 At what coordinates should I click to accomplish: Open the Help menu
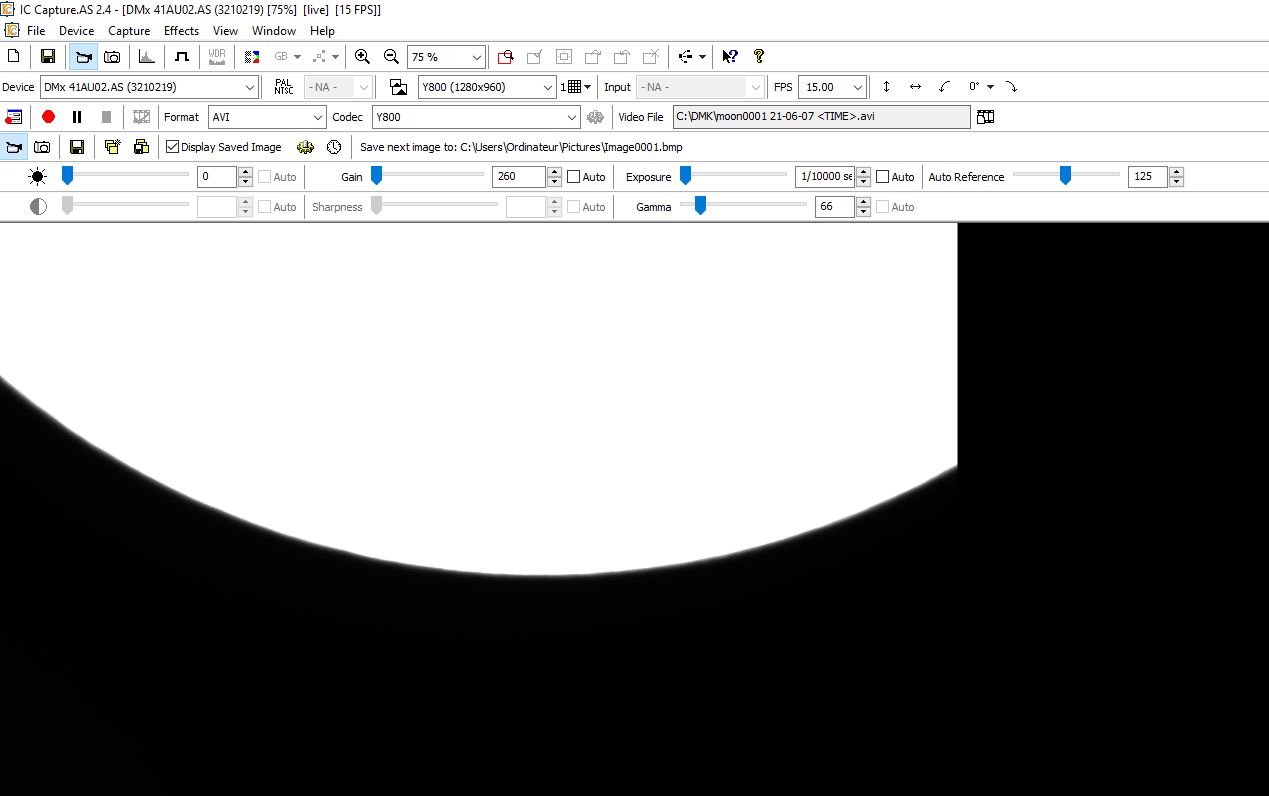pyautogui.click(x=322, y=31)
